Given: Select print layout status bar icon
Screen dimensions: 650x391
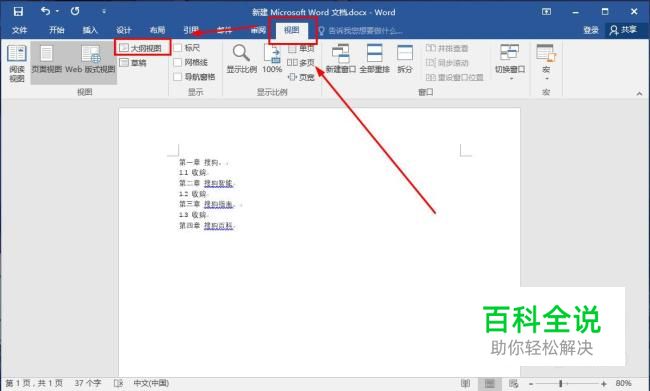Looking at the screenshot, I should pyautogui.click(x=490, y=384).
